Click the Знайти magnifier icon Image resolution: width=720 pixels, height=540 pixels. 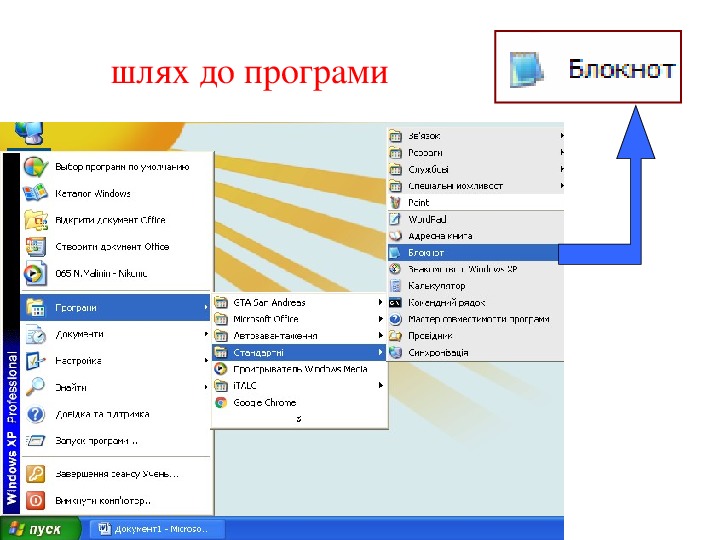coord(35,387)
